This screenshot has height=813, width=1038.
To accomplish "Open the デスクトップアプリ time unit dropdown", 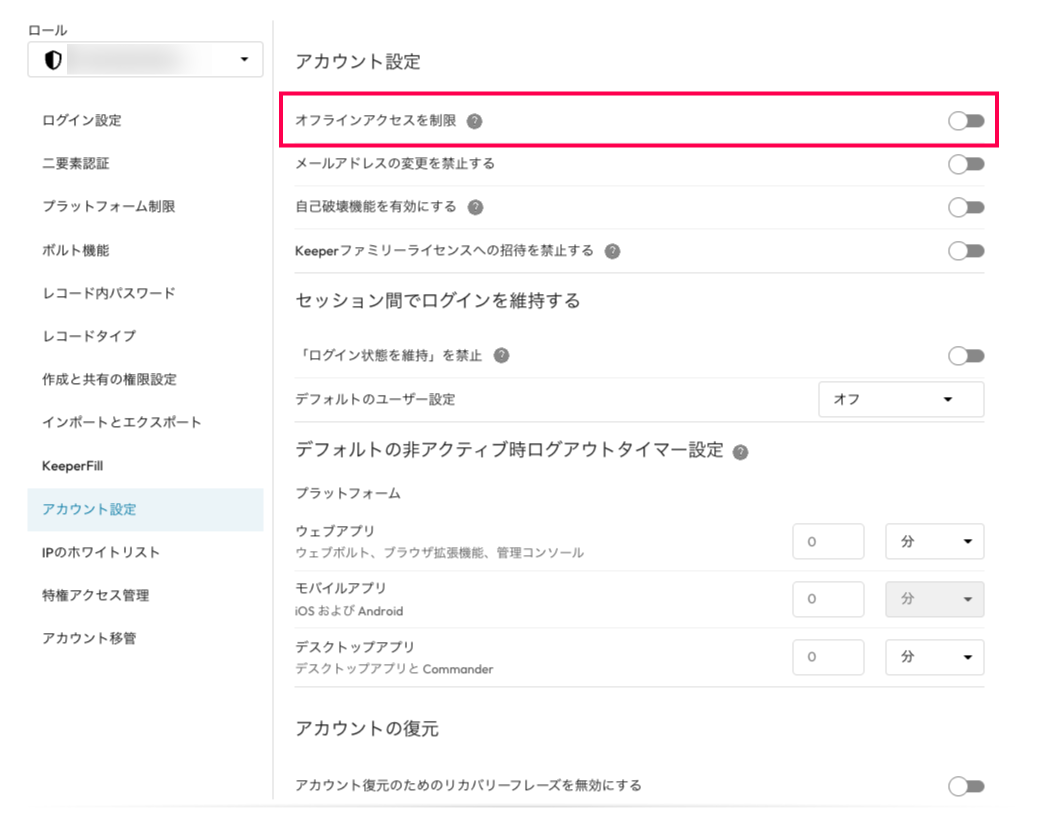I will [935, 657].
